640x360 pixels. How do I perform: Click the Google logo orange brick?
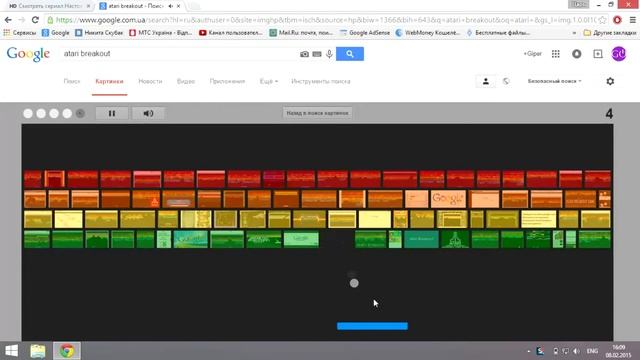448,199
